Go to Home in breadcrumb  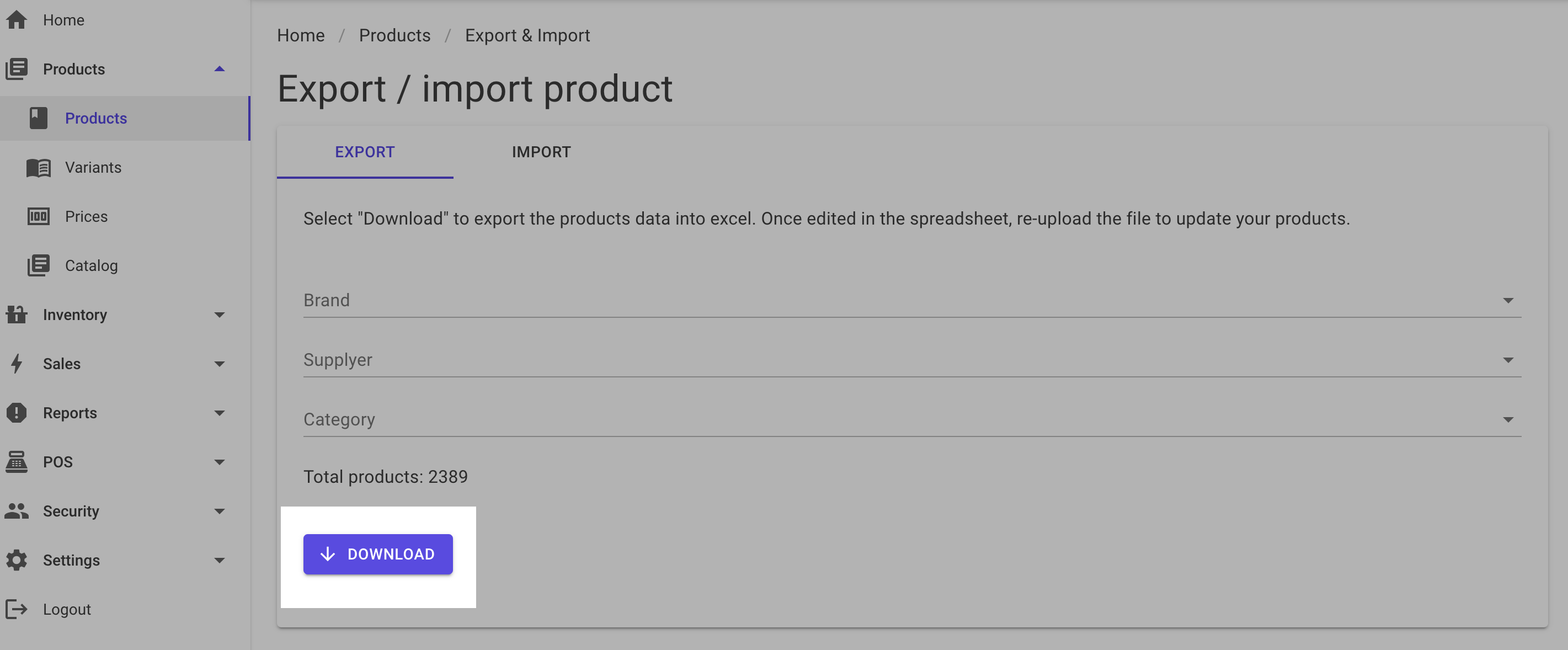click(301, 35)
